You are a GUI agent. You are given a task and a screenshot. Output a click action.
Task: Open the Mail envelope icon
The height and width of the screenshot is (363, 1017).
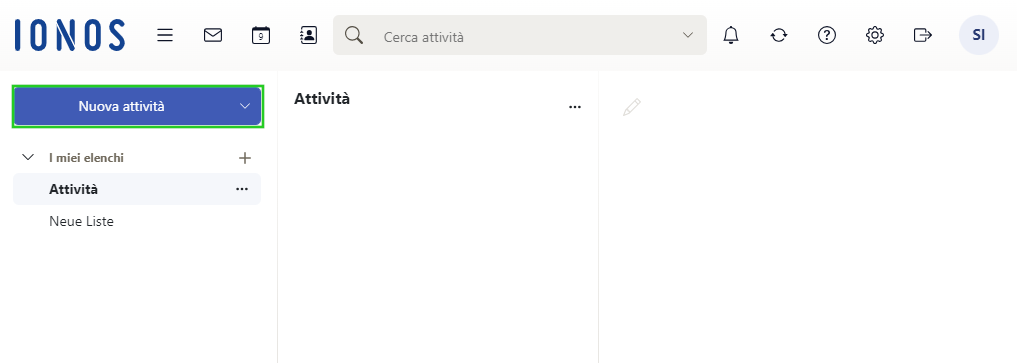click(213, 35)
